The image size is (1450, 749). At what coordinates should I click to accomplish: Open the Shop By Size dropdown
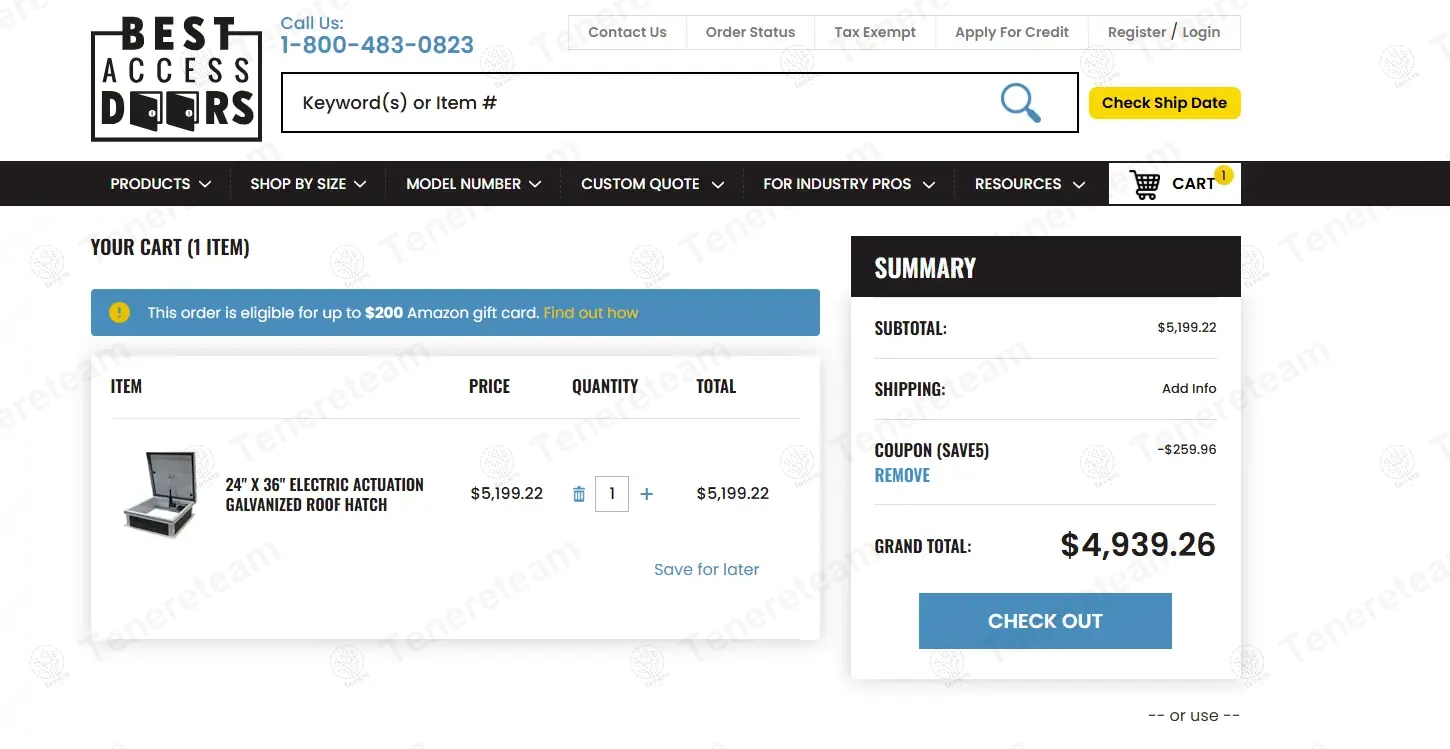click(x=308, y=184)
